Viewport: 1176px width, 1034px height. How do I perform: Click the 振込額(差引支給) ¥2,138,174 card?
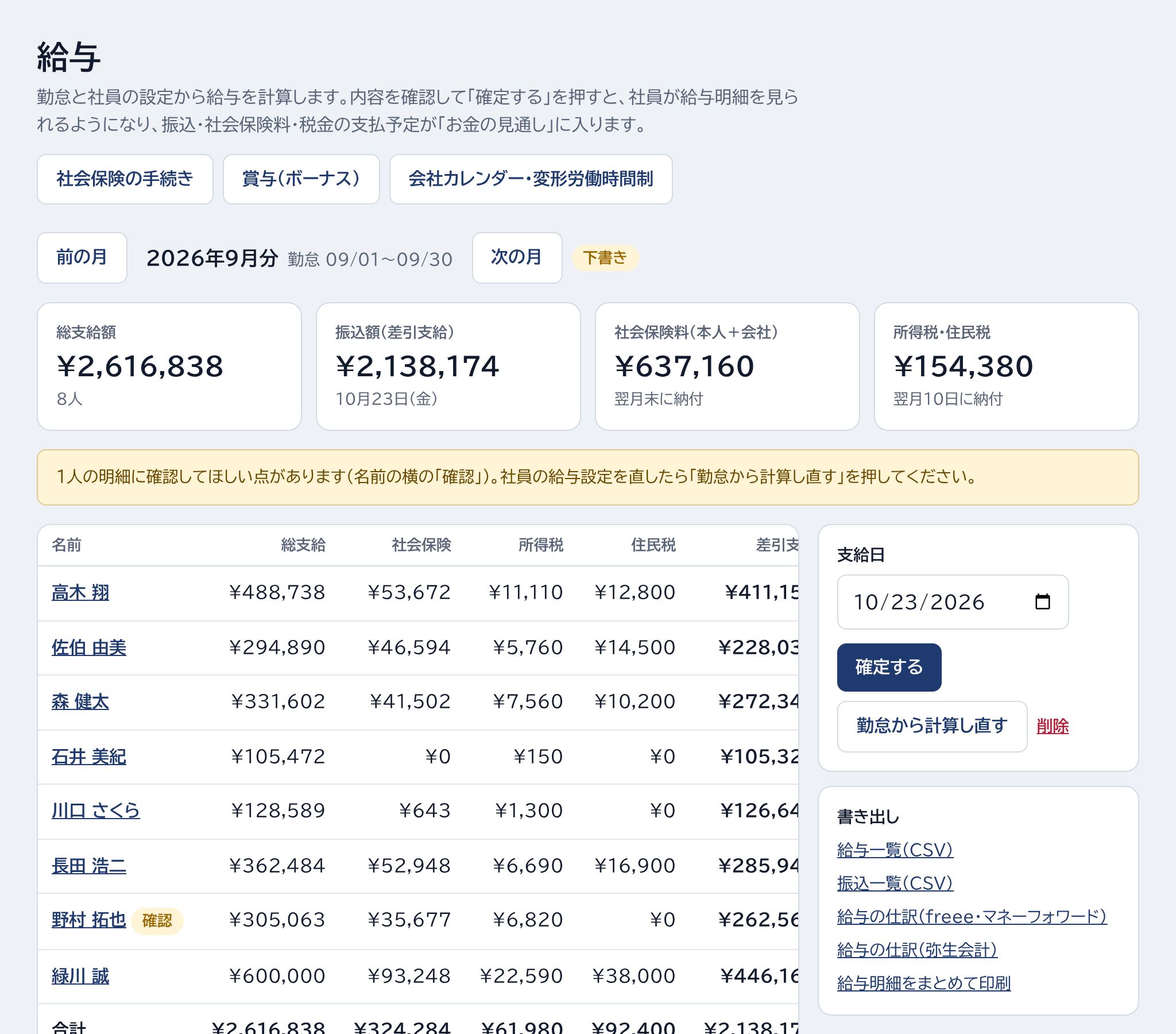point(448,366)
